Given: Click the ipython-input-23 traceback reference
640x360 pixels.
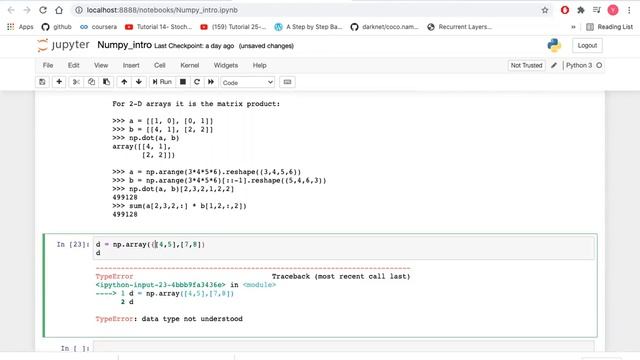Looking at the screenshot, I should (x=160, y=285).
